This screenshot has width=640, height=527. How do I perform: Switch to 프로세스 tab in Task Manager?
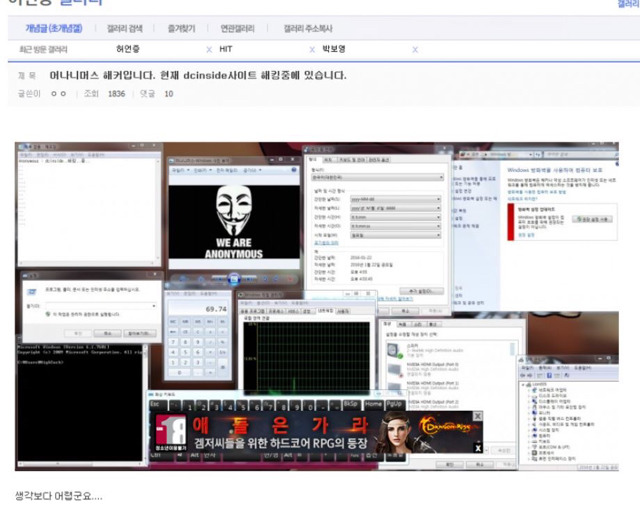coord(276,311)
